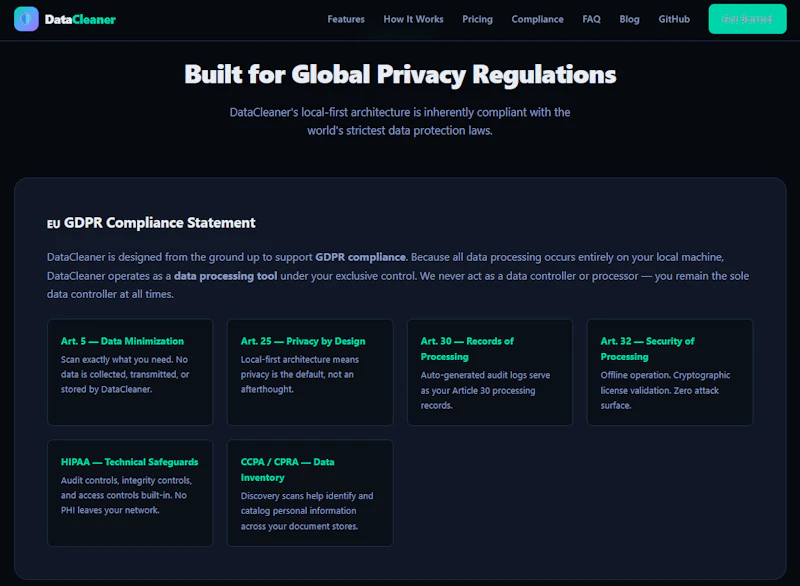Click 'Local-first architecture means' description
This screenshot has width=800, height=586.
(x=299, y=374)
